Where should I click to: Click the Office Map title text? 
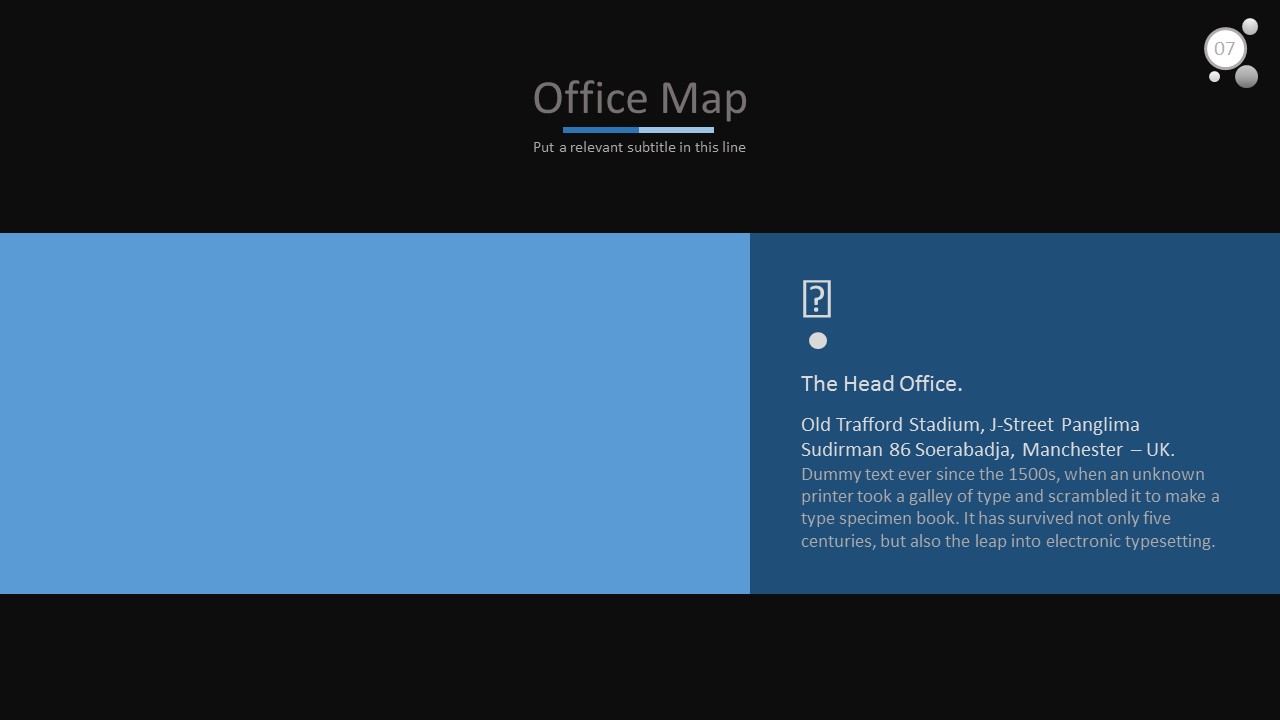tap(640, 98)
